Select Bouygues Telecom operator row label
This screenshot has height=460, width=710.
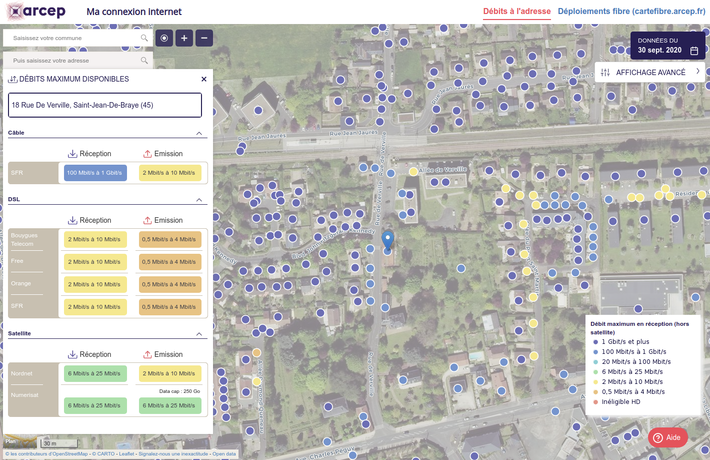tap(24, 240)
